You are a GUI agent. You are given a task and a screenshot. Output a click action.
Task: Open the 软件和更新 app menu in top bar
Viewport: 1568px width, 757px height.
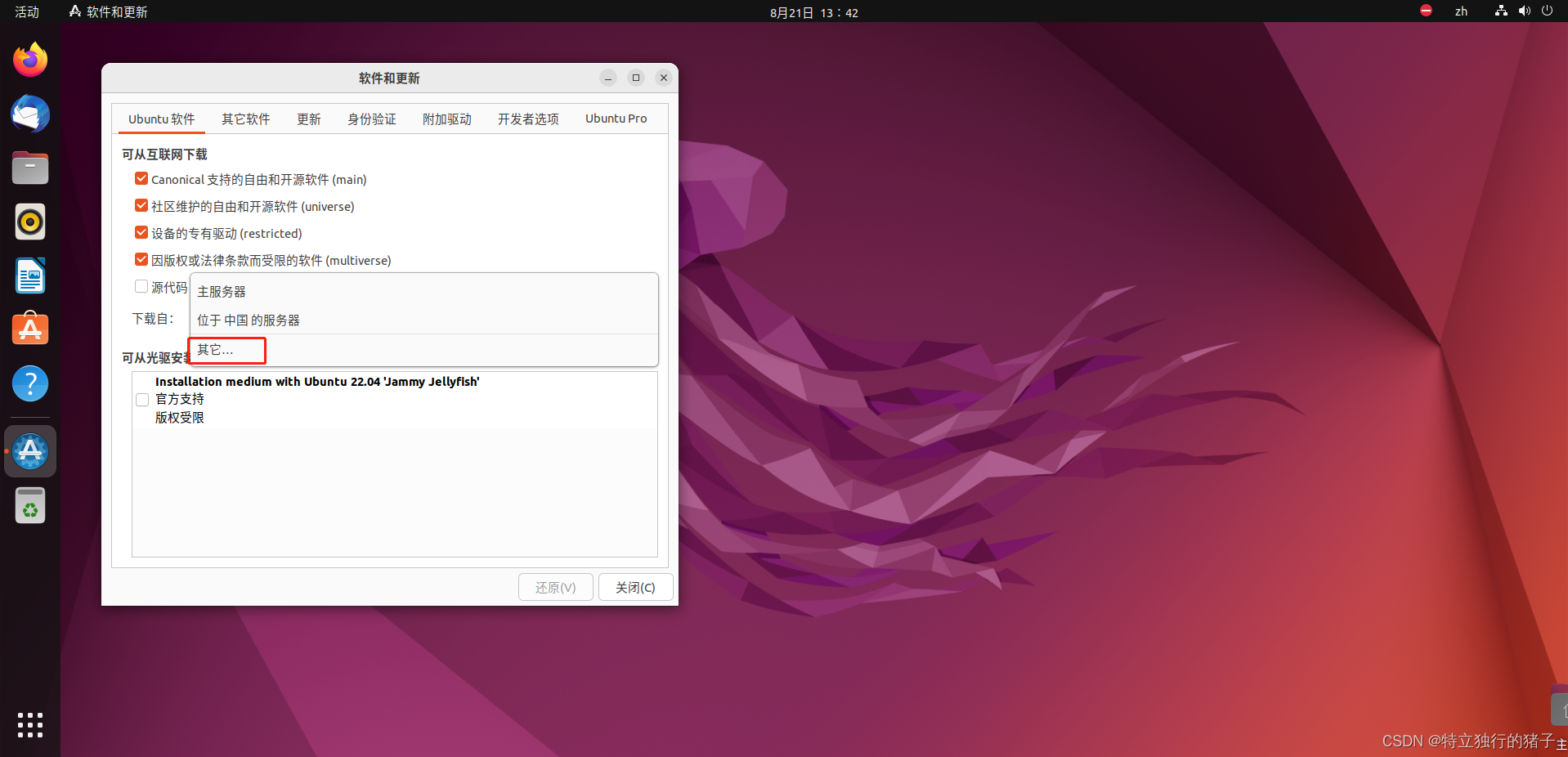tap(109, 11)
